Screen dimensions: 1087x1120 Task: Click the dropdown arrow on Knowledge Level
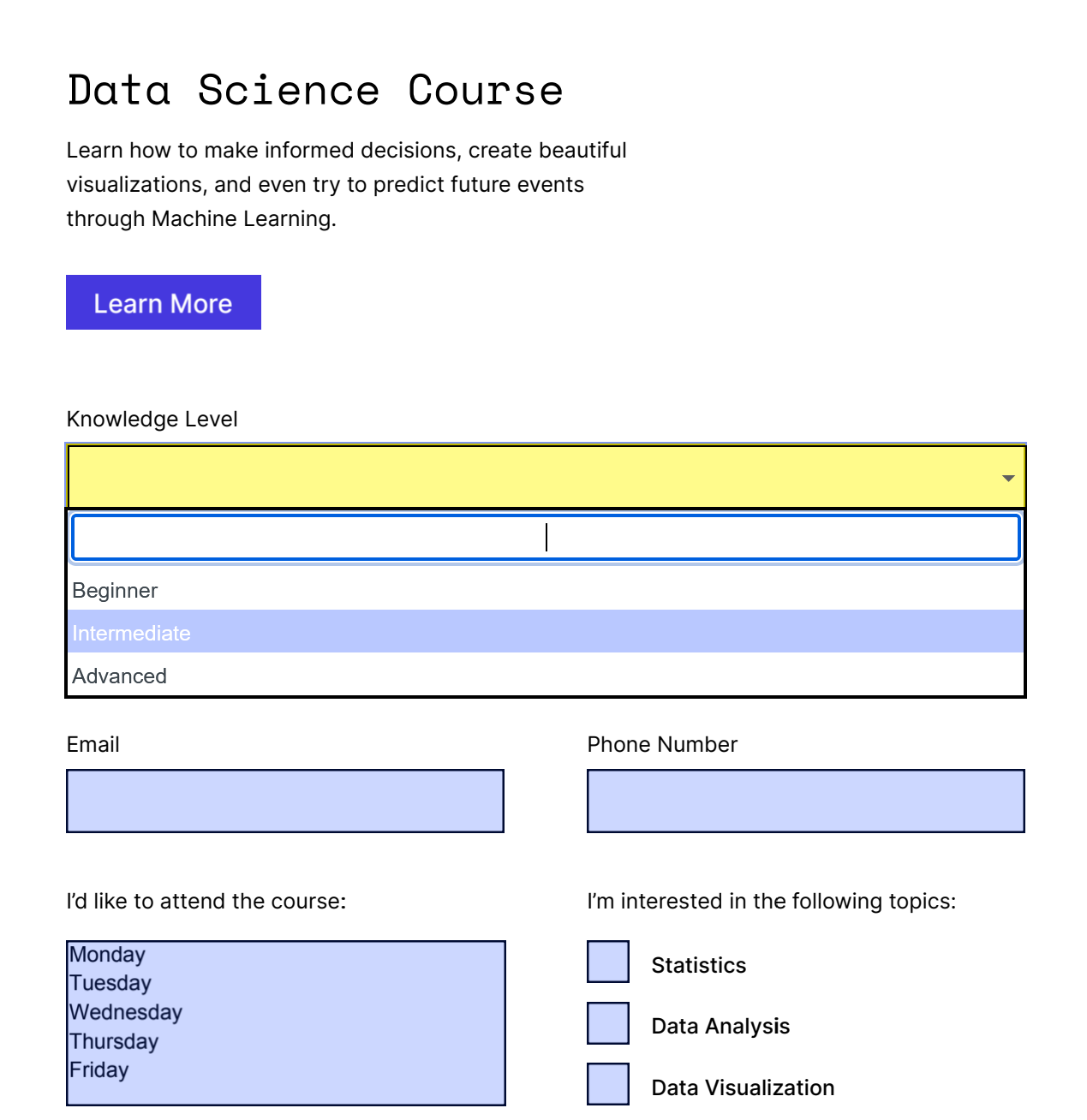pos(1006,476)
